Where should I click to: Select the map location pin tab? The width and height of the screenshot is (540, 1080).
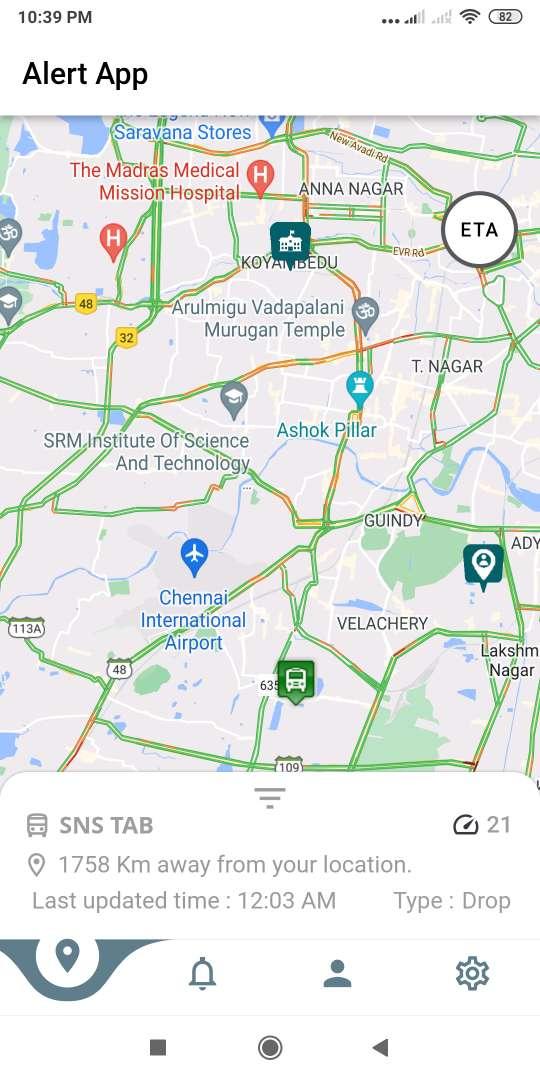(68, 959)
